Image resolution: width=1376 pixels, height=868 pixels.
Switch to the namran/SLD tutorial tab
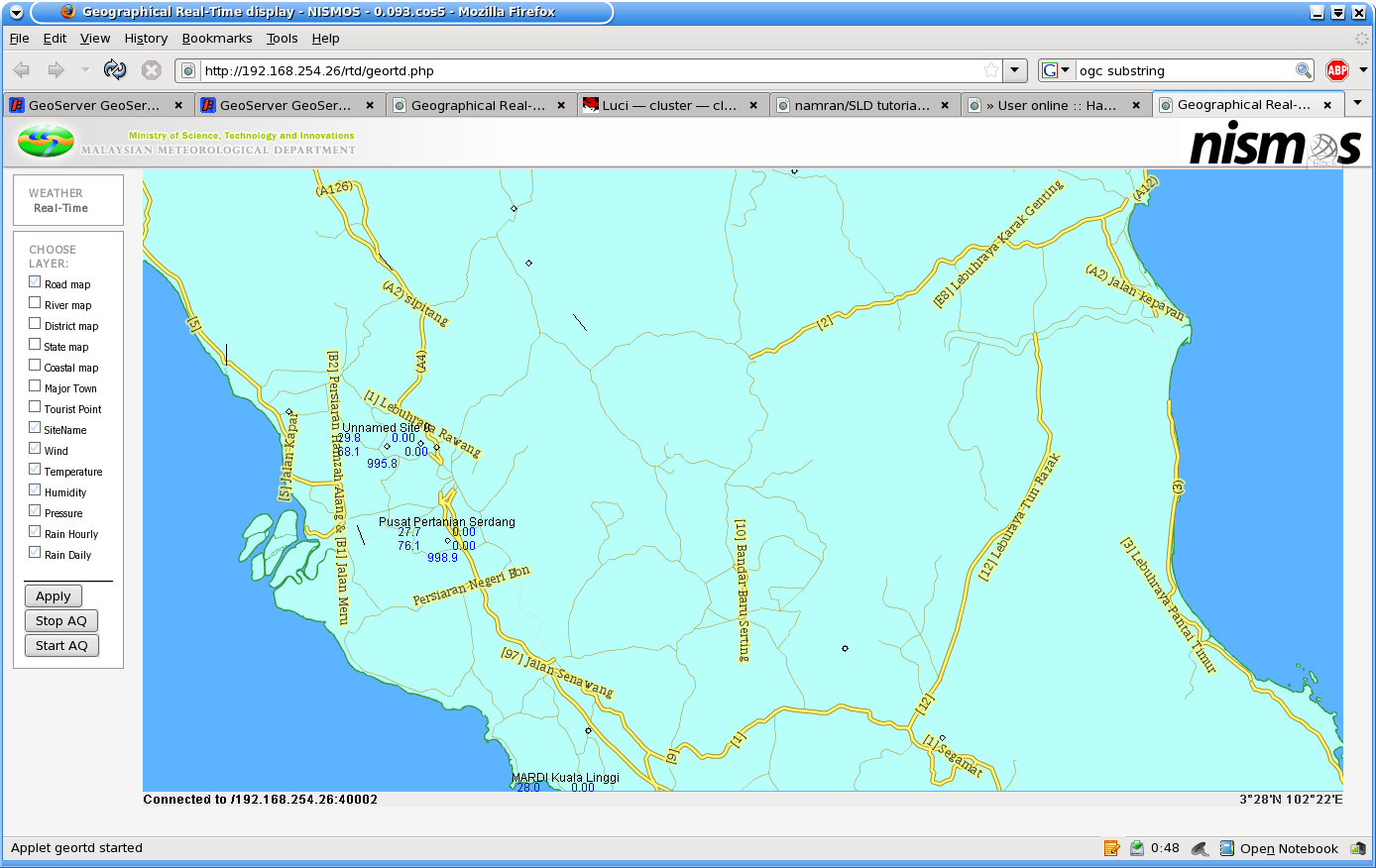pos(861,105)
